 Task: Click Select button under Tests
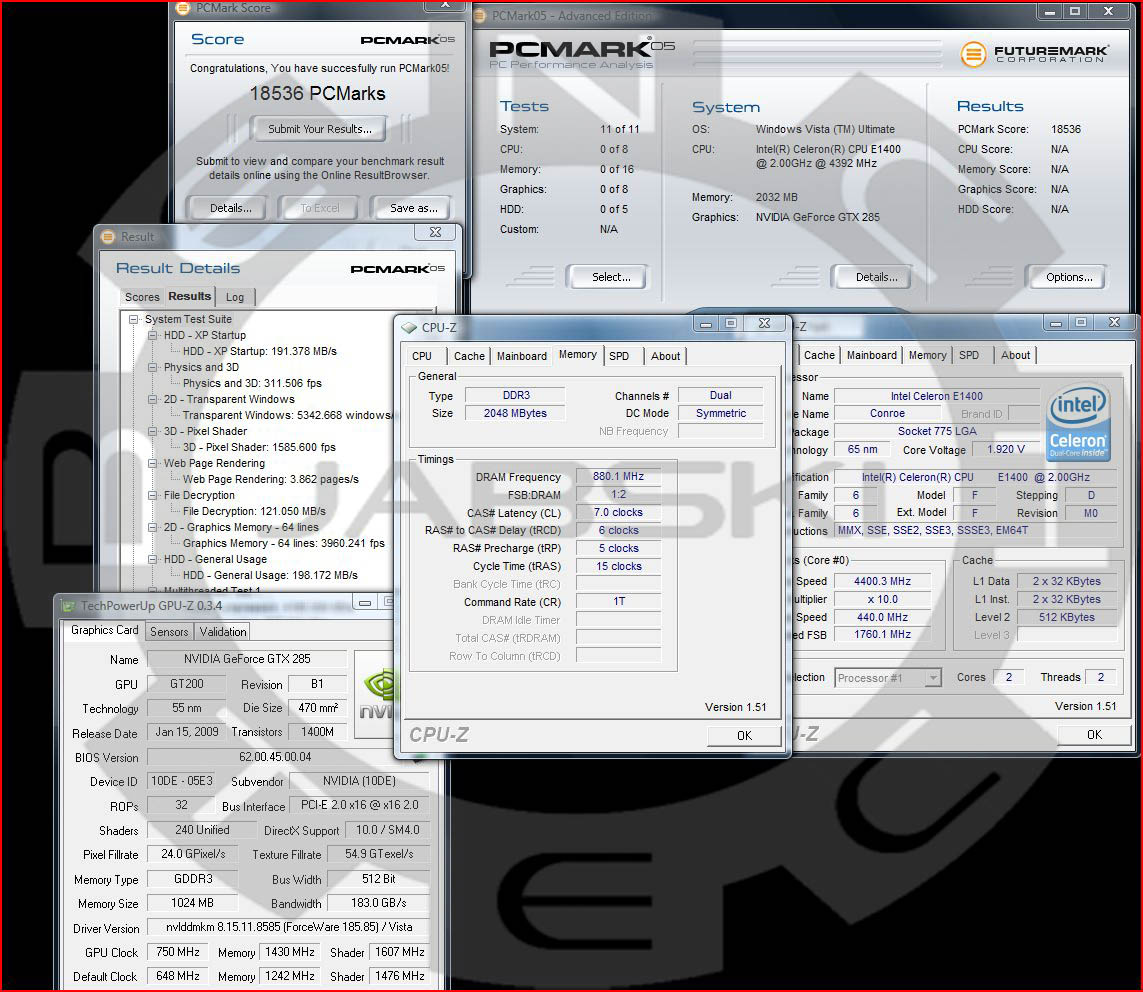pyautogui.click(x=611, y=277)
